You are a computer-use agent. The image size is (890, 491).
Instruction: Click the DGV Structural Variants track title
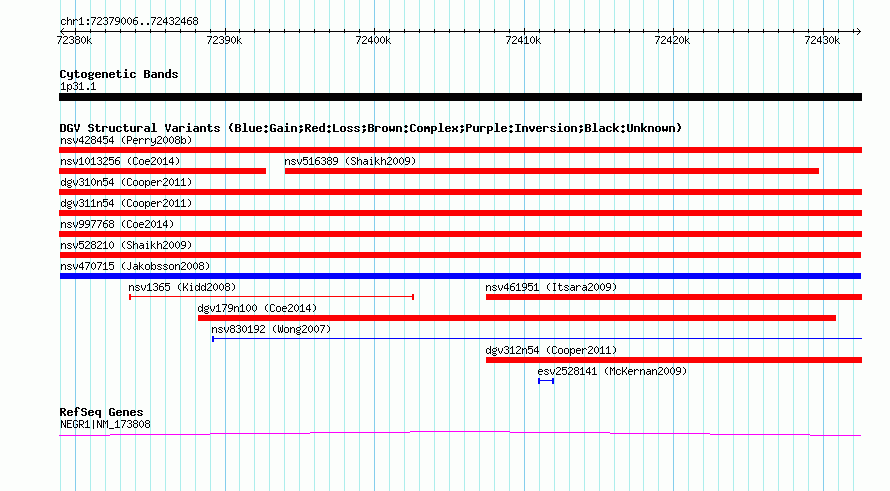click(371, 128)
